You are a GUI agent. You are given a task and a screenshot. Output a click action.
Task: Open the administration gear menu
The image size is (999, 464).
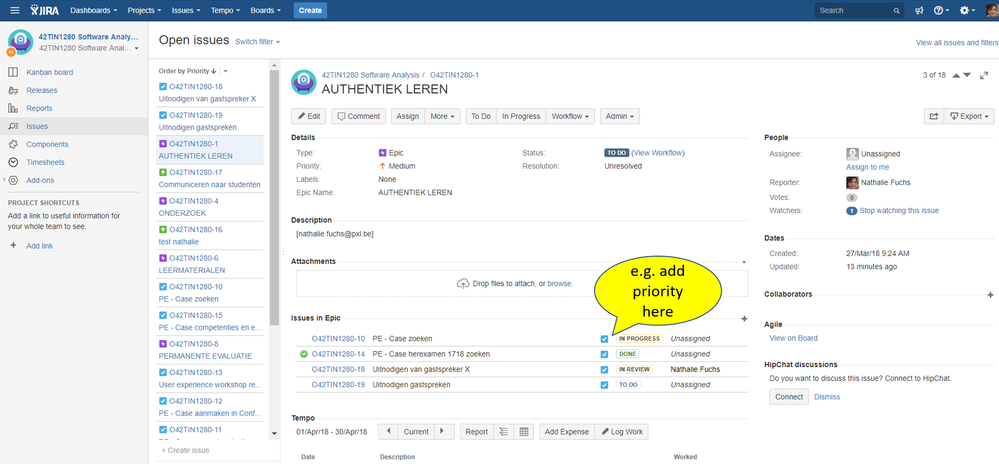(x=968, y=10)
